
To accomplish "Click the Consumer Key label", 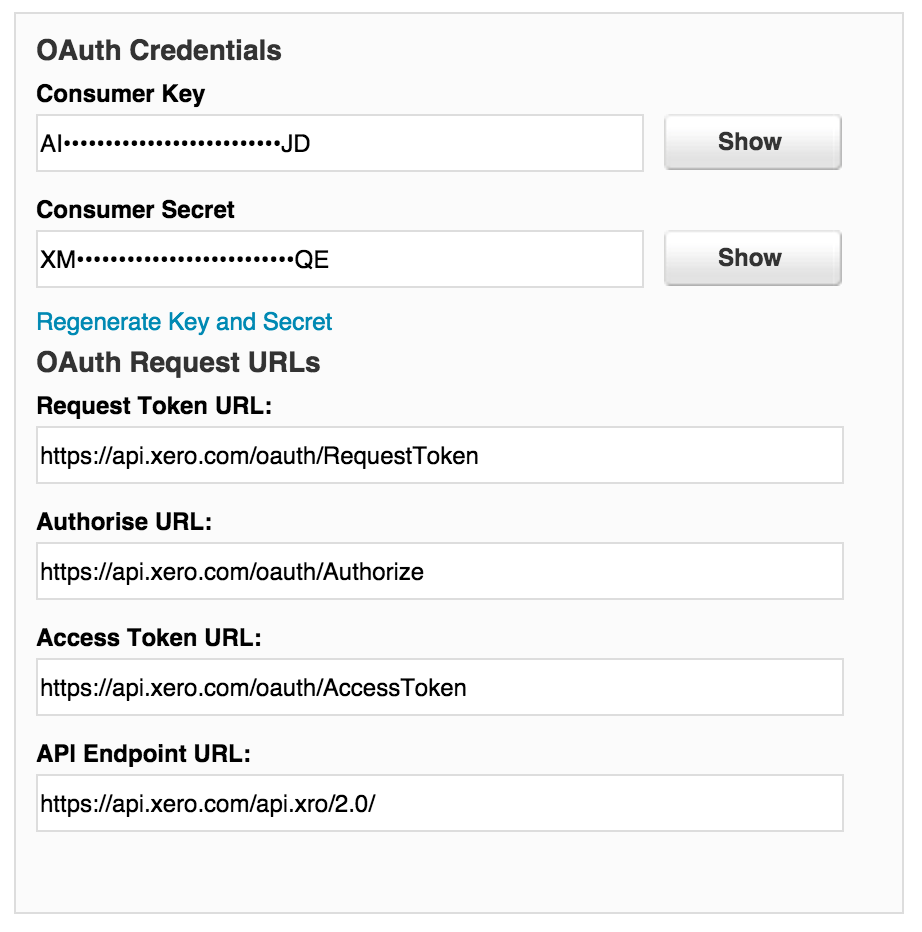I will point(121,94).
